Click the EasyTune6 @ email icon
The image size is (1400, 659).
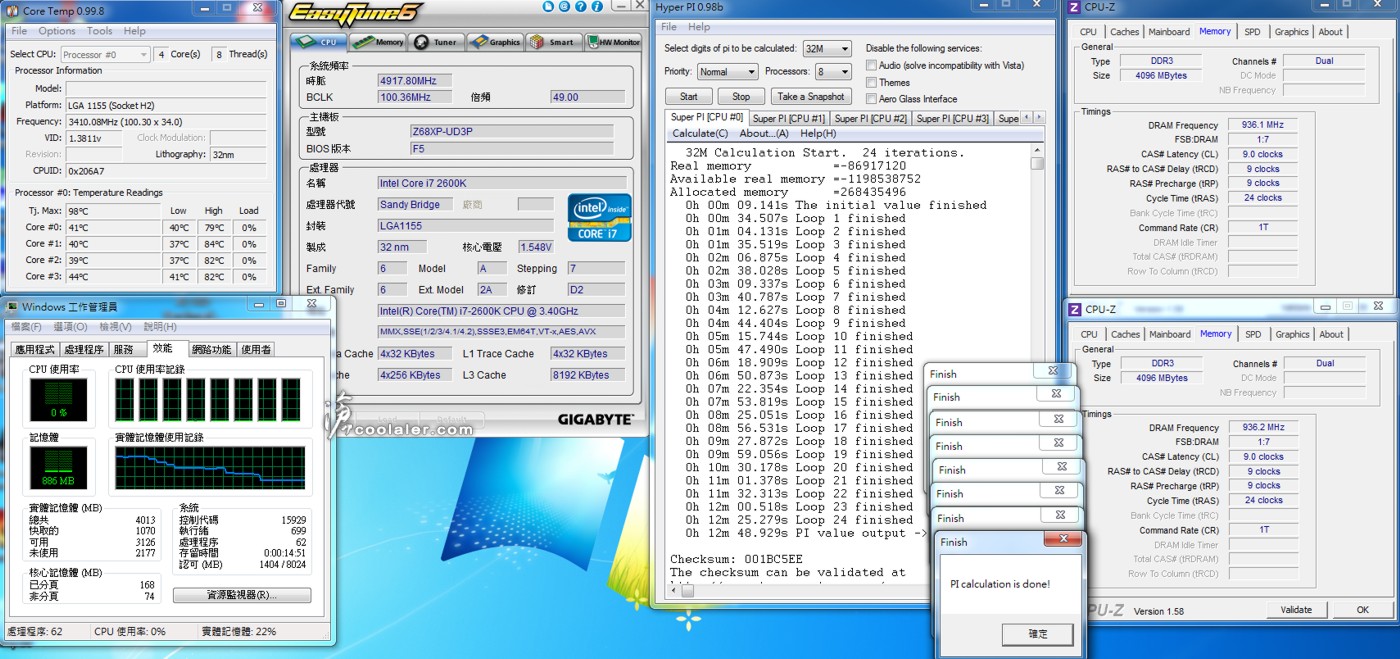(x=566, y=7)
